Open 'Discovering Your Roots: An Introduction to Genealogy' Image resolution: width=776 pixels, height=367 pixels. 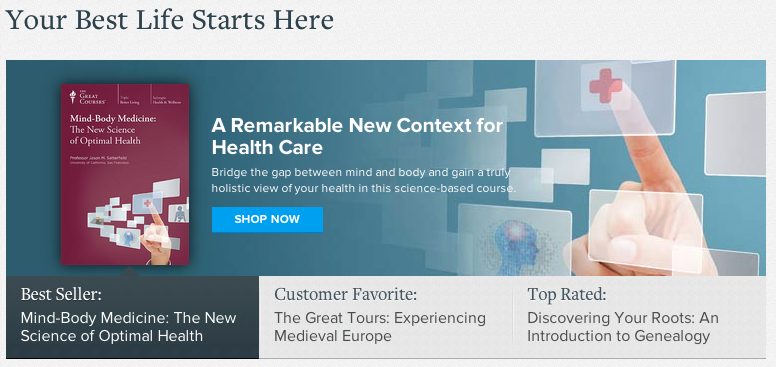(623, 326)
